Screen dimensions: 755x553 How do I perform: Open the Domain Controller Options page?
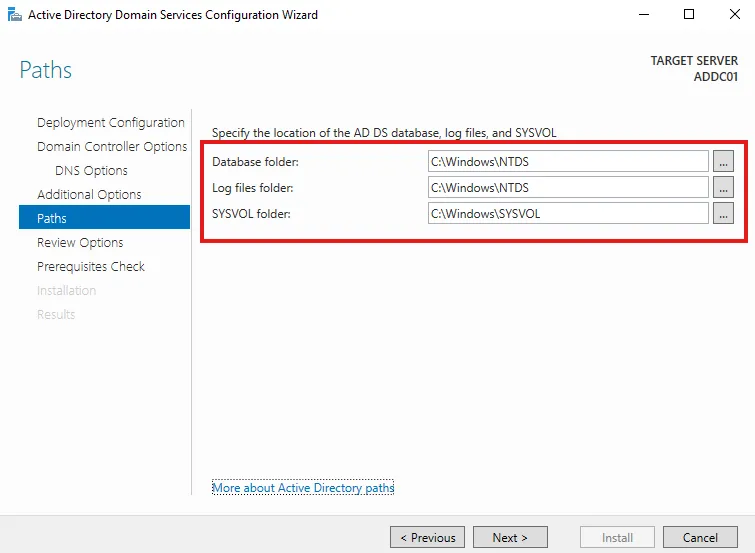[112, 147]
